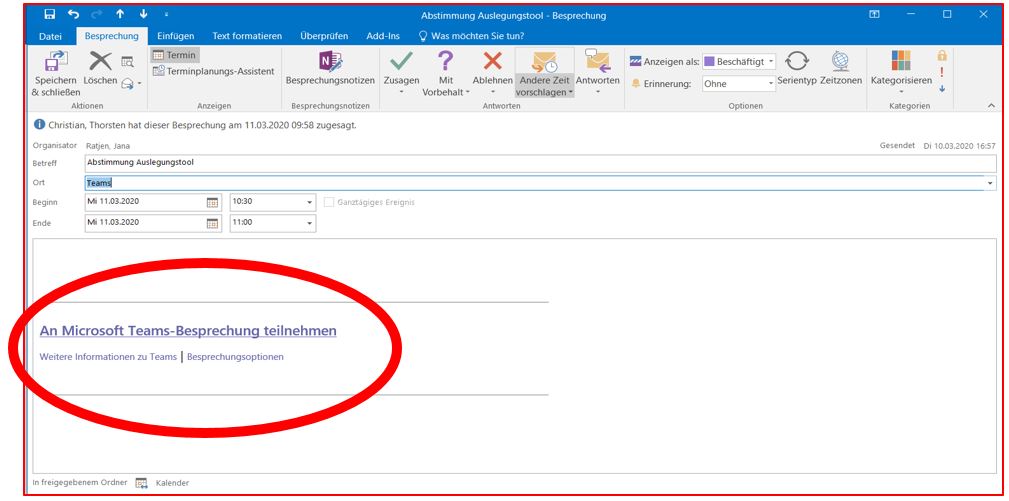Expand the Ort location dropdown arrow

[x=990, y=184]
